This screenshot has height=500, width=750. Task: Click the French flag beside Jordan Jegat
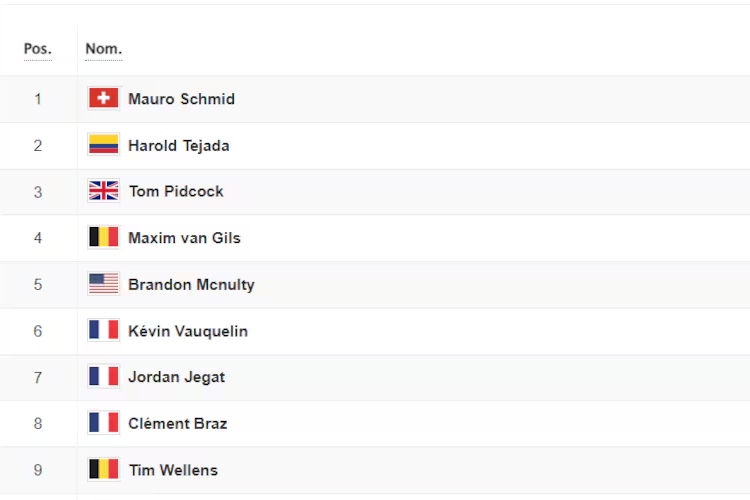click(103, 377)
